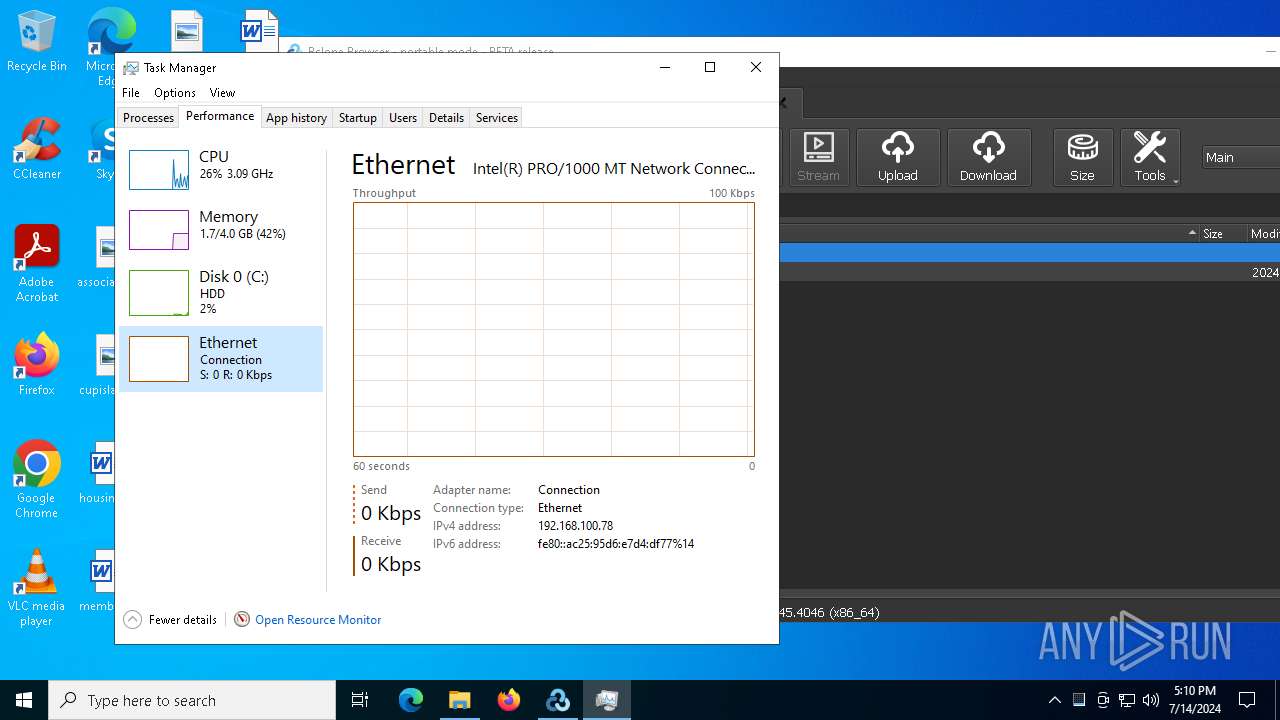Open Firefox from the taskbar
Image resolution: width=1280 pixels, height=720 pixels.
508,700
